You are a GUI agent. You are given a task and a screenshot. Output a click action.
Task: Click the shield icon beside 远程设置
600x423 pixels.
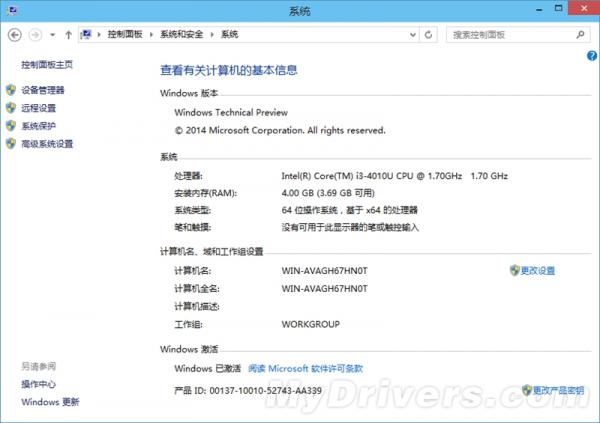click(11, 108)
